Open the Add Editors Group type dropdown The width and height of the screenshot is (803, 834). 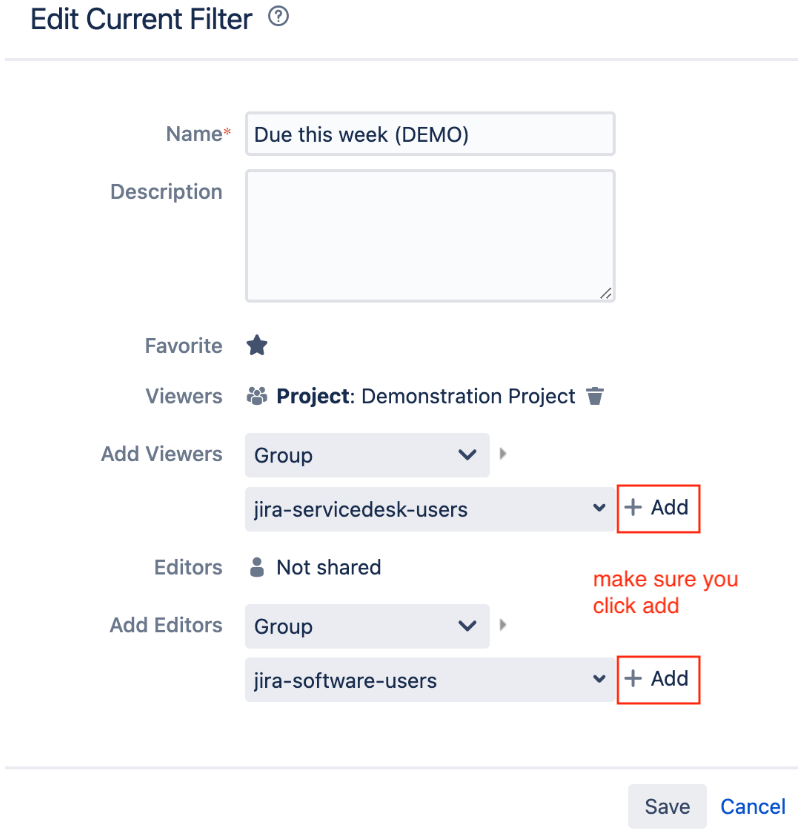coord(367,626)
